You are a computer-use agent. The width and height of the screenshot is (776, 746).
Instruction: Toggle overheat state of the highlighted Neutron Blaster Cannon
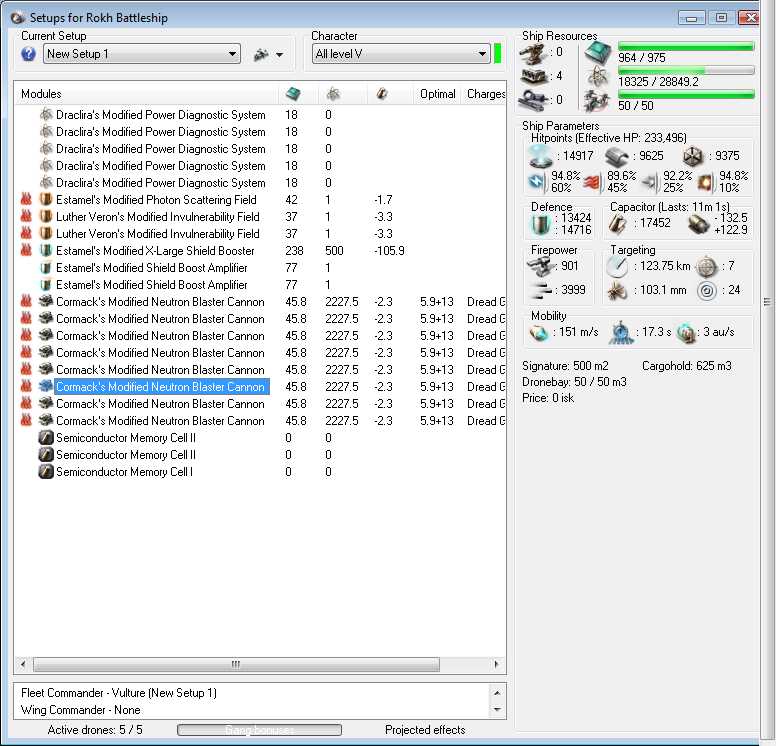click(26, 387)
